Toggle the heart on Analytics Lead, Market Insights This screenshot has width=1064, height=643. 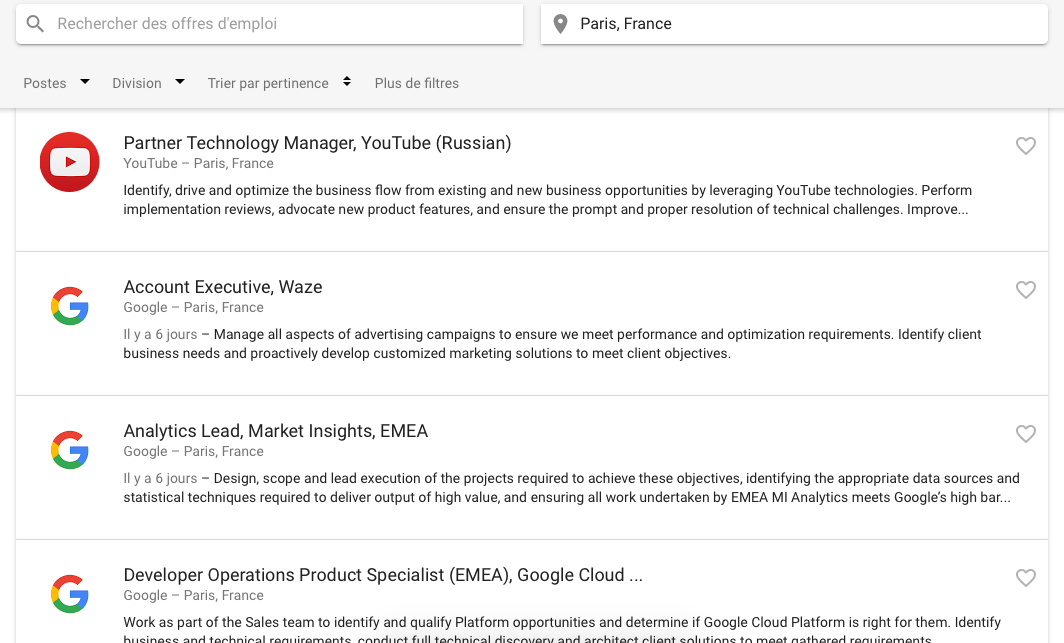1026,434
